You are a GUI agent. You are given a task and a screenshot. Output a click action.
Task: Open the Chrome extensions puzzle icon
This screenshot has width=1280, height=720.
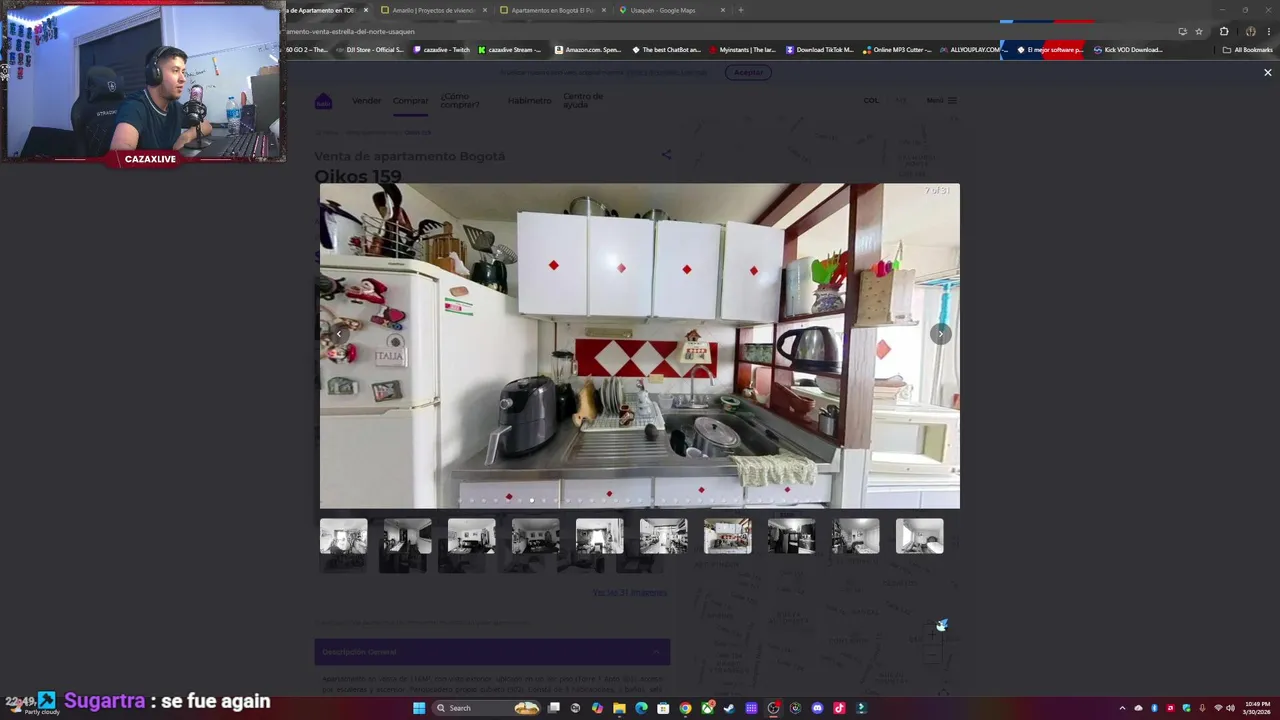pyautogui.click(x=1224, y=31)
